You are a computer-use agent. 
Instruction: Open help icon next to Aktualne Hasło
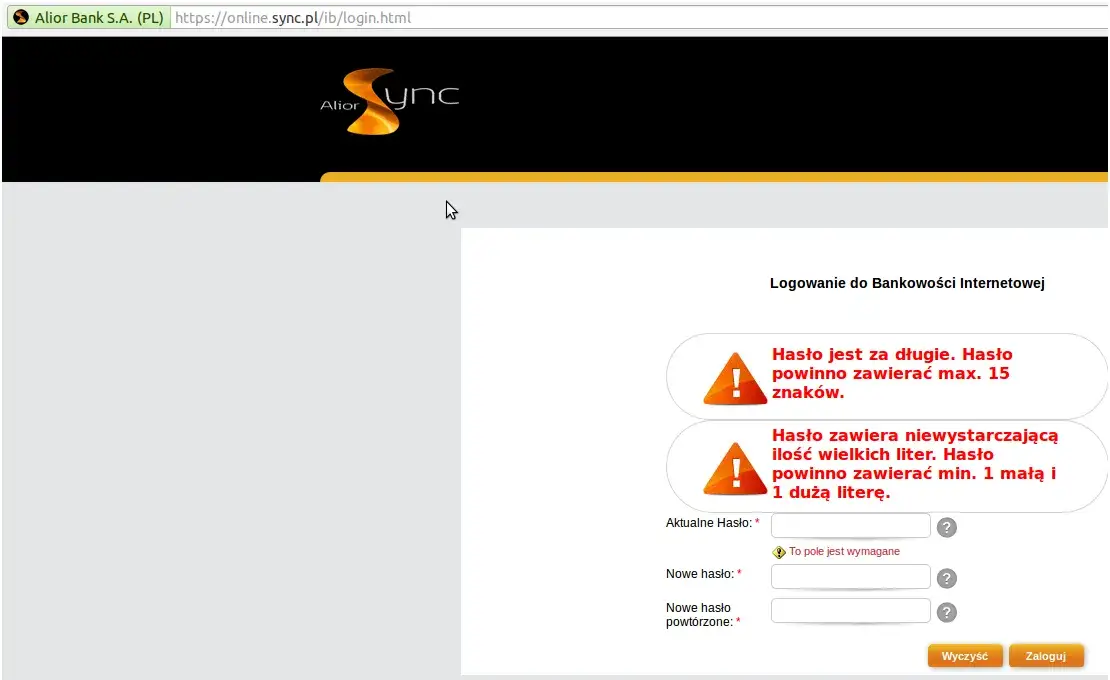947,527
